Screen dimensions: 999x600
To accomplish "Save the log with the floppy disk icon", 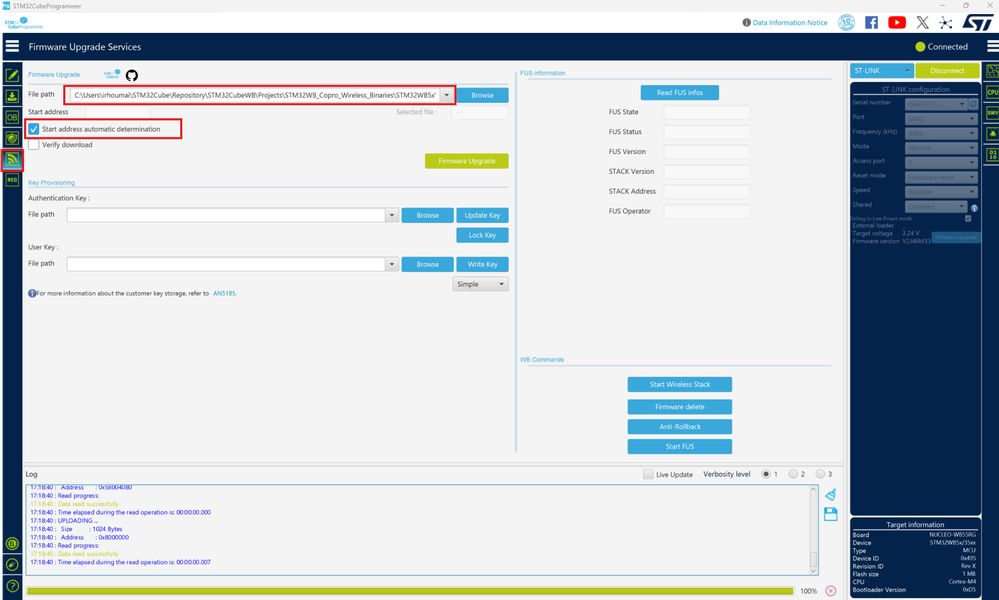I will coord(830,514).
